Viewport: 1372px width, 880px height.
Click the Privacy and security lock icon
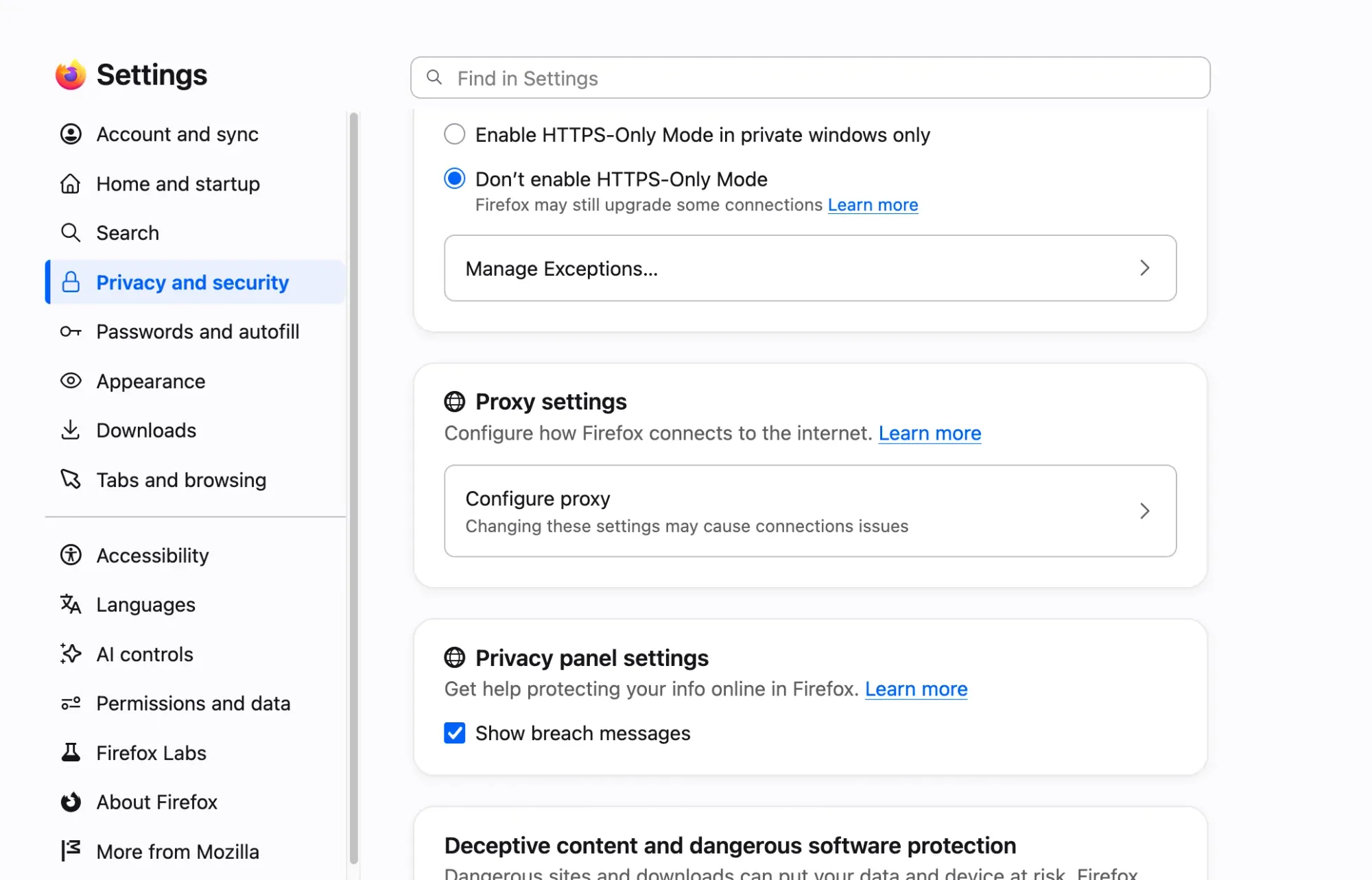click(x=71, y=282)
